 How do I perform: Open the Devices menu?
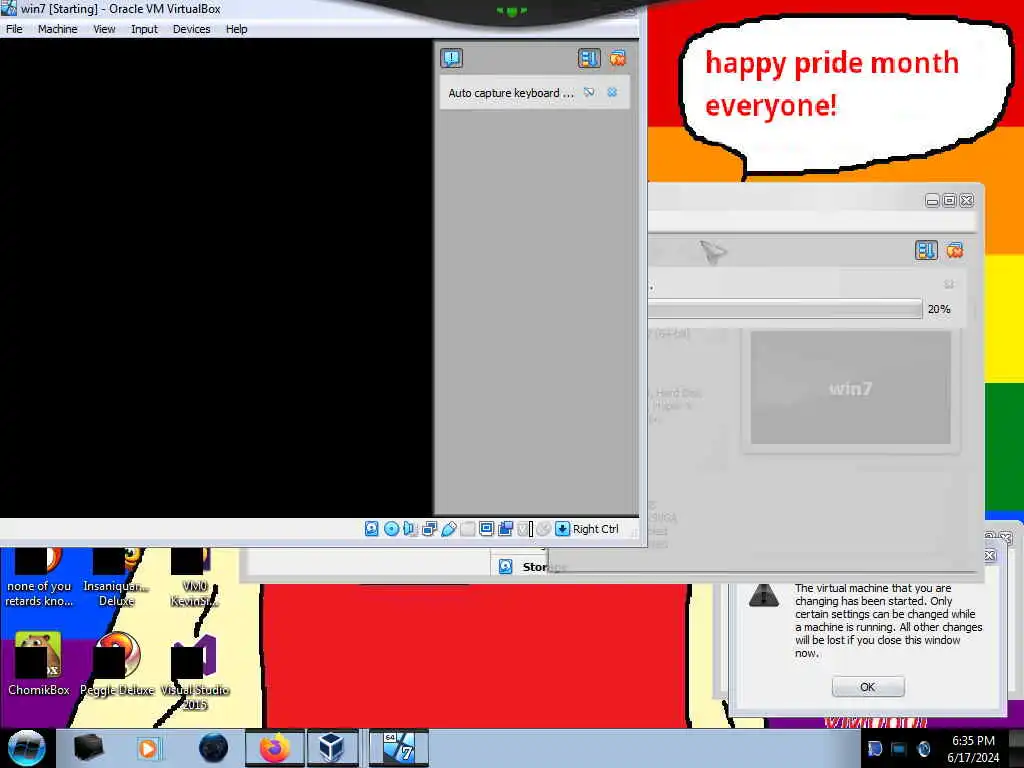click(x=191, y=29)
